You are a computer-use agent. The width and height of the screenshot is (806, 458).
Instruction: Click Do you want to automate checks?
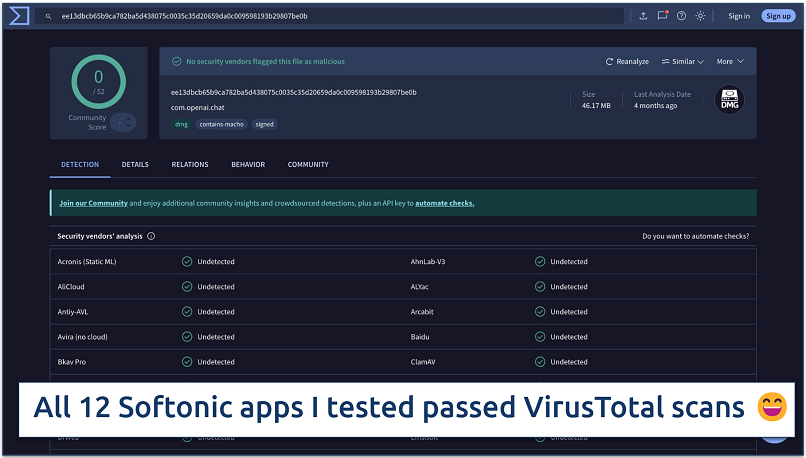pyautogui.click(x=695, y=236)
